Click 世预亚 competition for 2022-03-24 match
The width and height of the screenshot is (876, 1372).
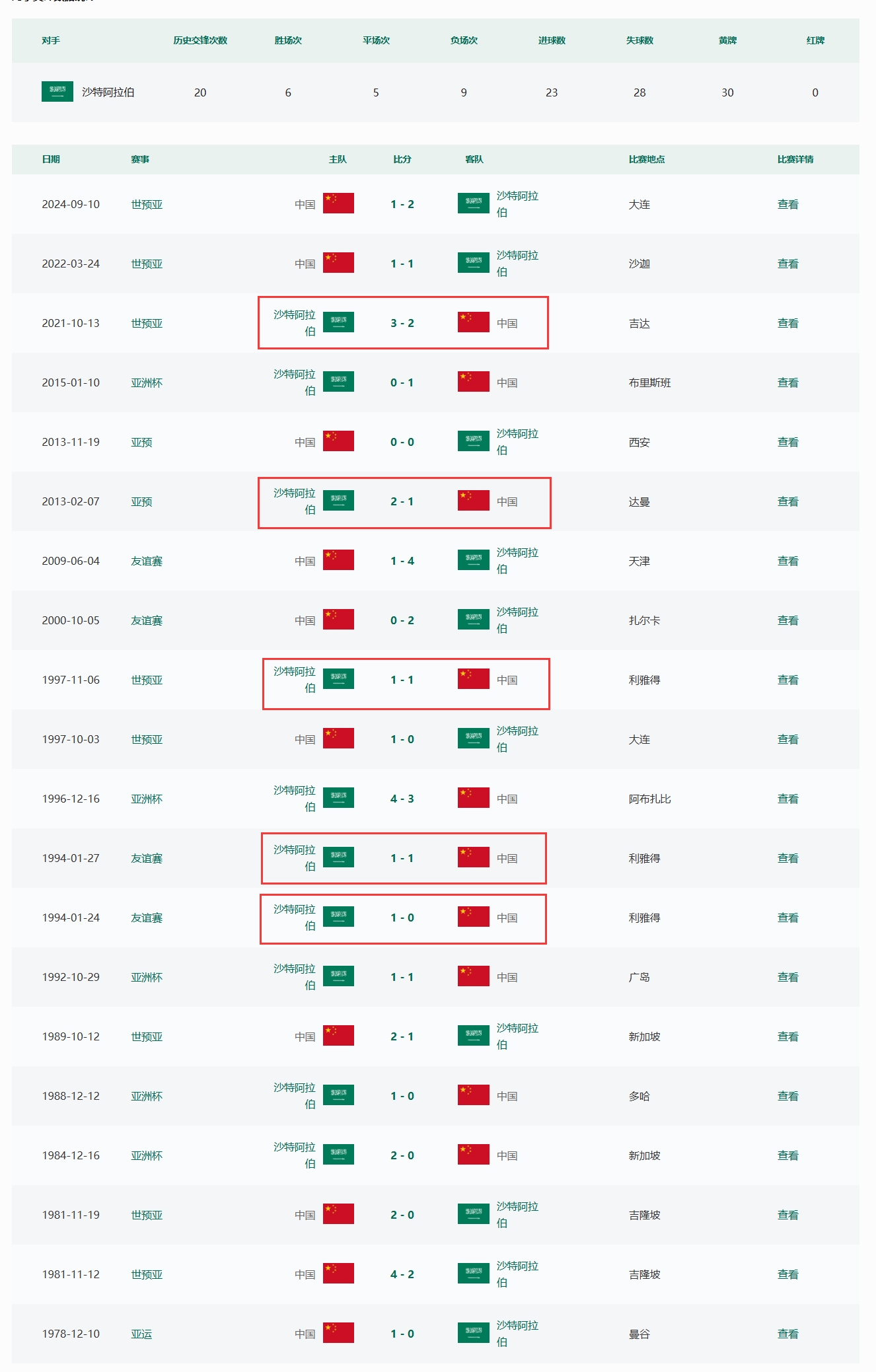pyautogui.click(x=147, y=264)
